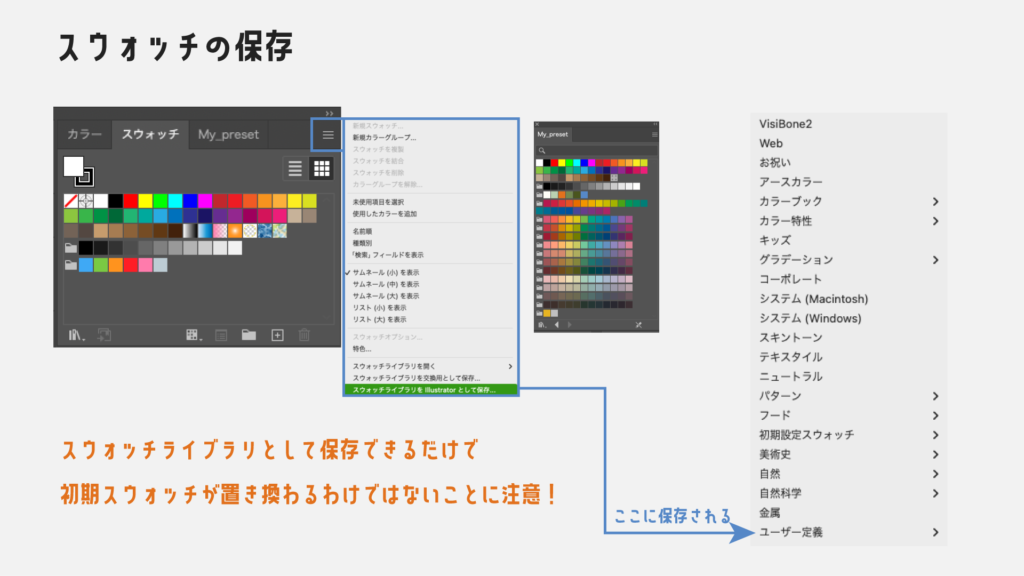Screen dimensions: 1024x576
Task: Open the Swatch Libraries menu icon
Action: pyautogui.click(x=76, y=334)
